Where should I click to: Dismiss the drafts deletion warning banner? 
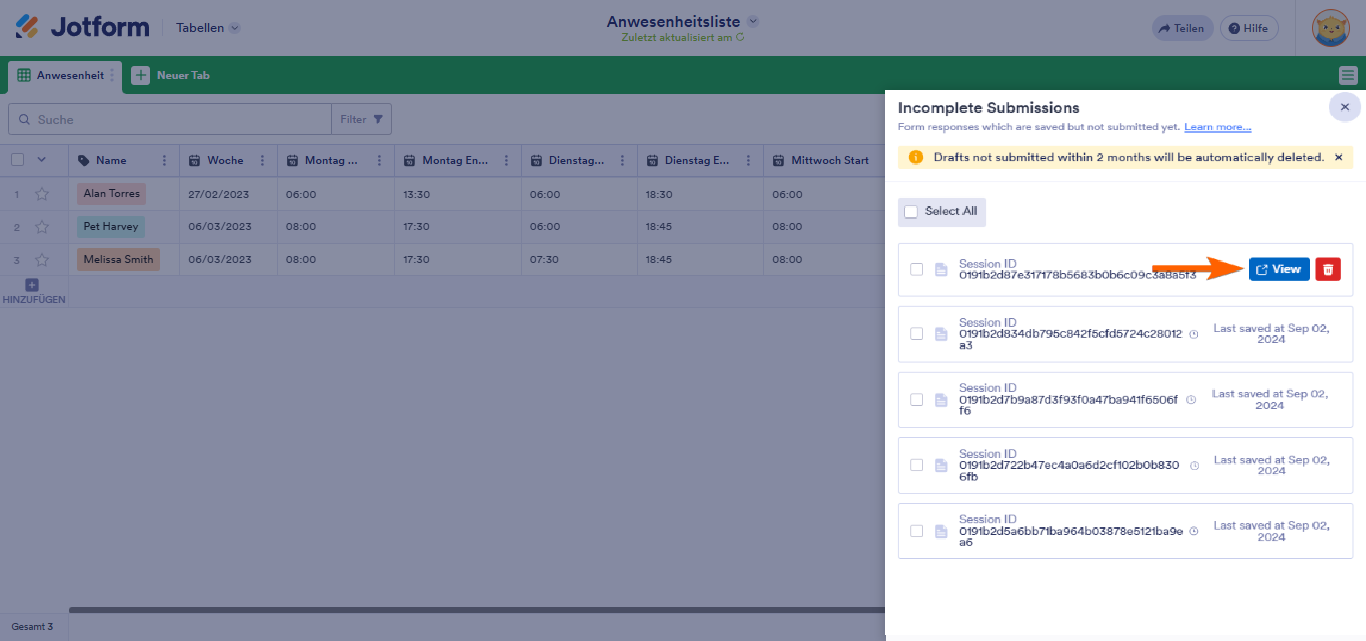1339,157
